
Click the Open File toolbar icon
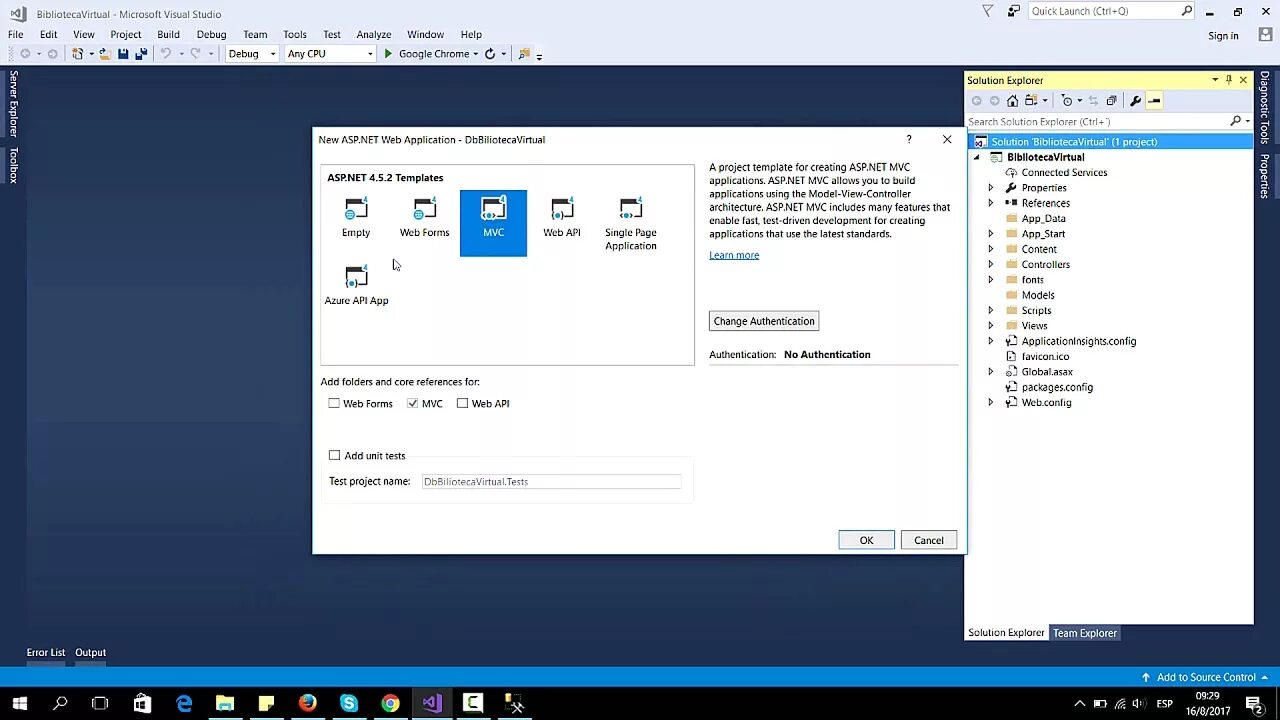click(x=104, y=54)
